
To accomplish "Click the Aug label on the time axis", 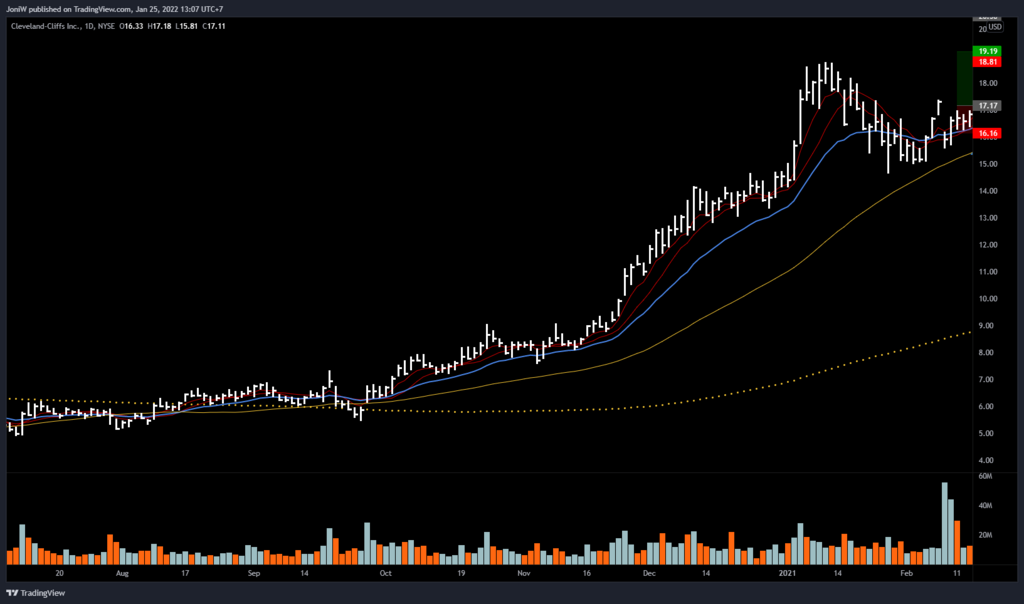I will (x=122, y=575).
